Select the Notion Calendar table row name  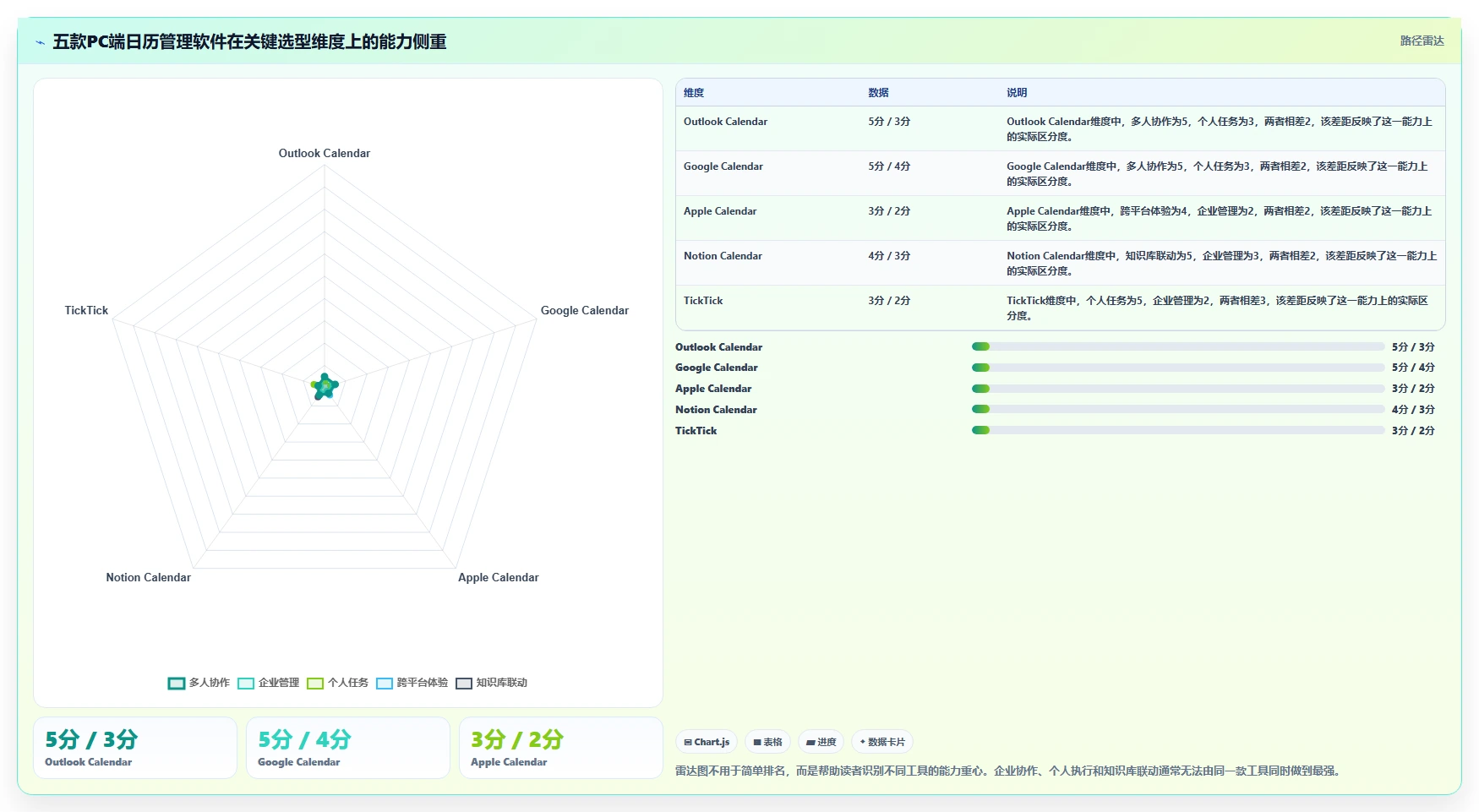pos(723,256)
